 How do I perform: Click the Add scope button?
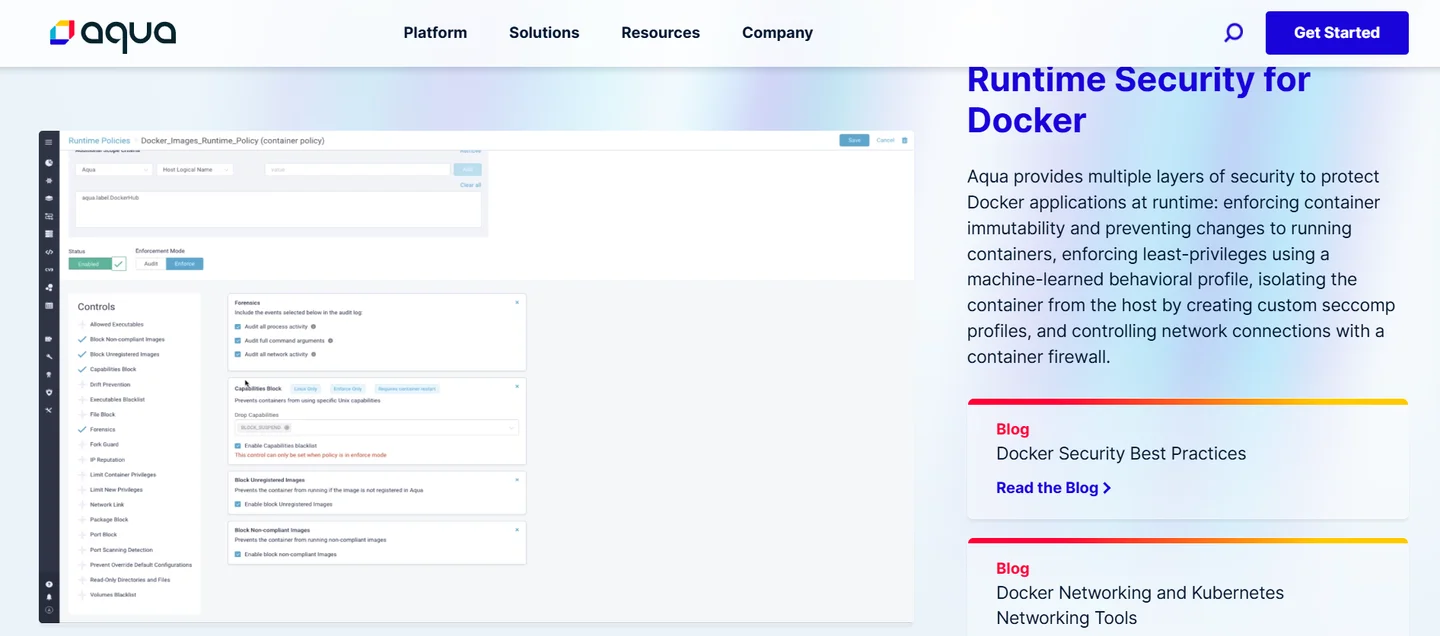tap(467, 170)
